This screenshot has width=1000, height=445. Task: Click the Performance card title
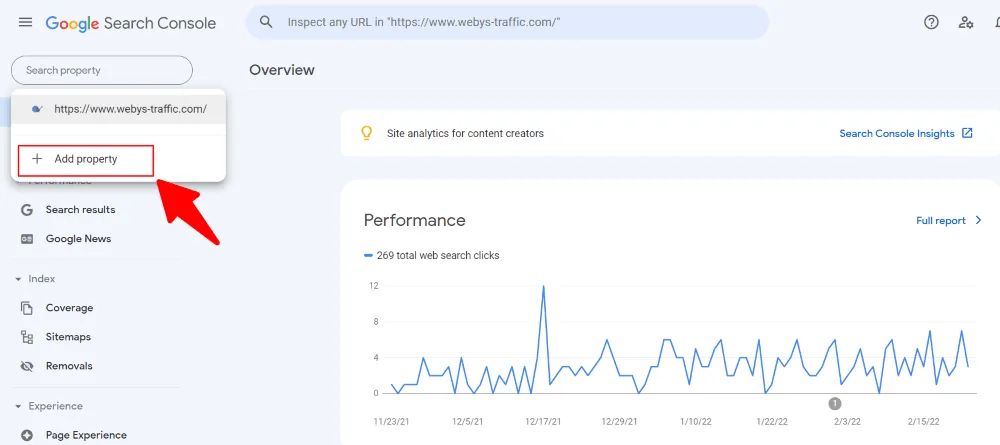coord(415,221)
